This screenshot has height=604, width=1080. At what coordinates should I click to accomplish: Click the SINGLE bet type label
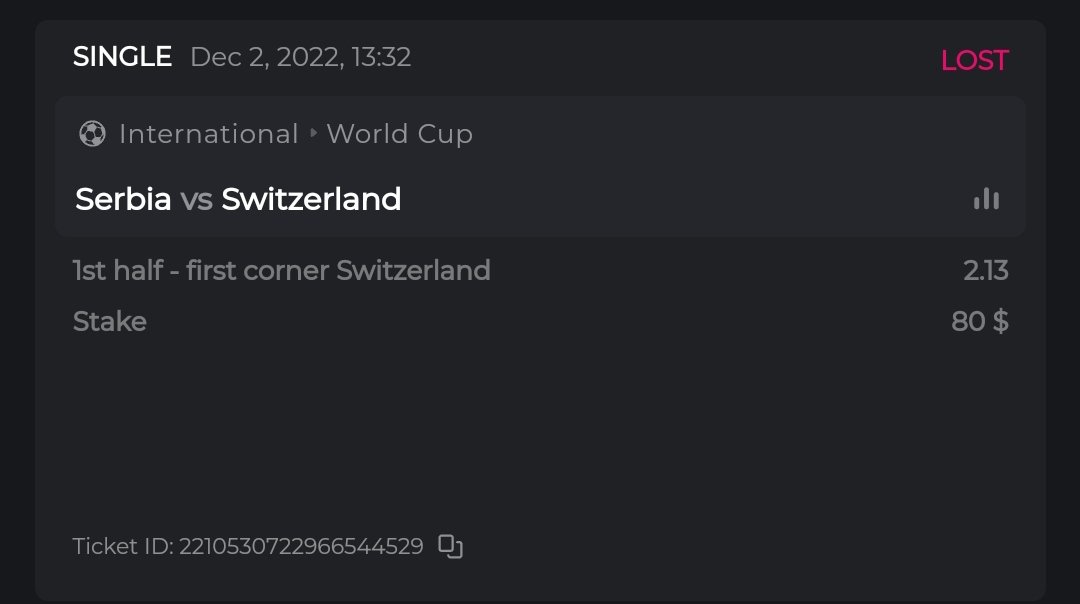pos(122,57)
